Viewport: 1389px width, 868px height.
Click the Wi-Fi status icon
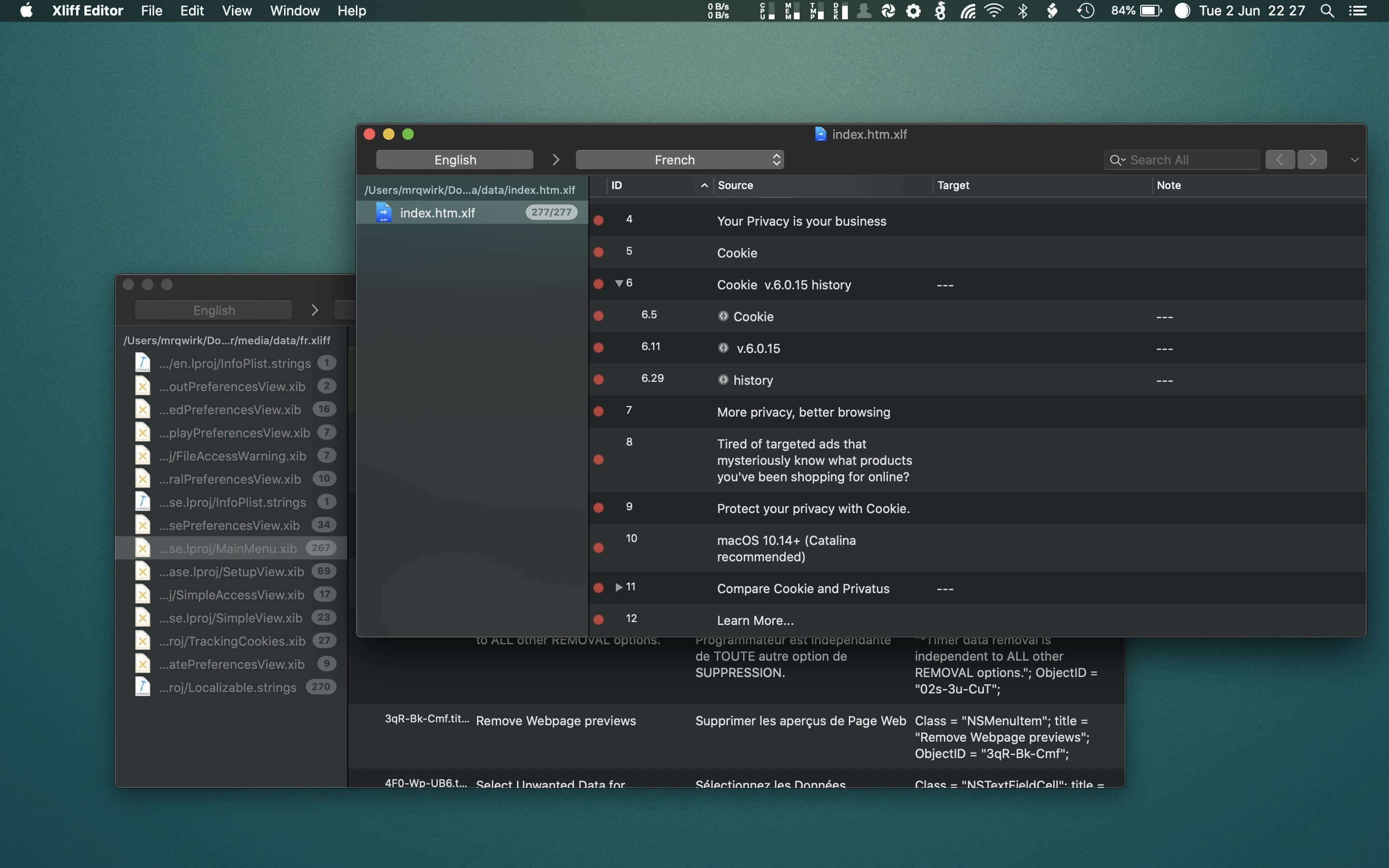click(994, 10)
